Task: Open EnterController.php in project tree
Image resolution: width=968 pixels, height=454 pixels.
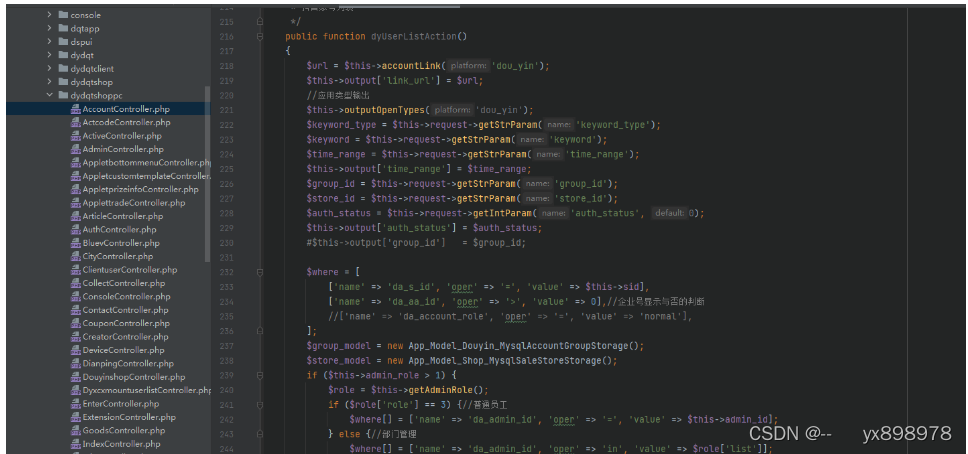Action: pyautogui.click(x=121, y=404)
